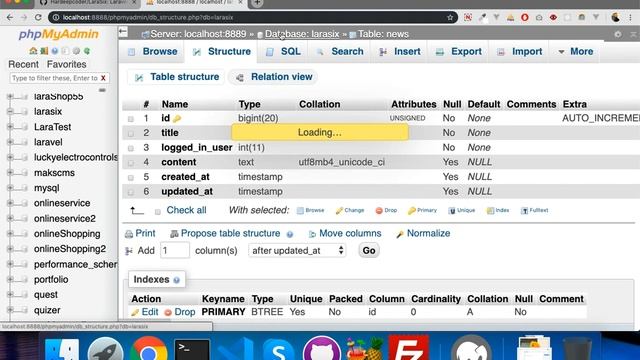
Task: Switch to the Import tab
Action: 520,51
